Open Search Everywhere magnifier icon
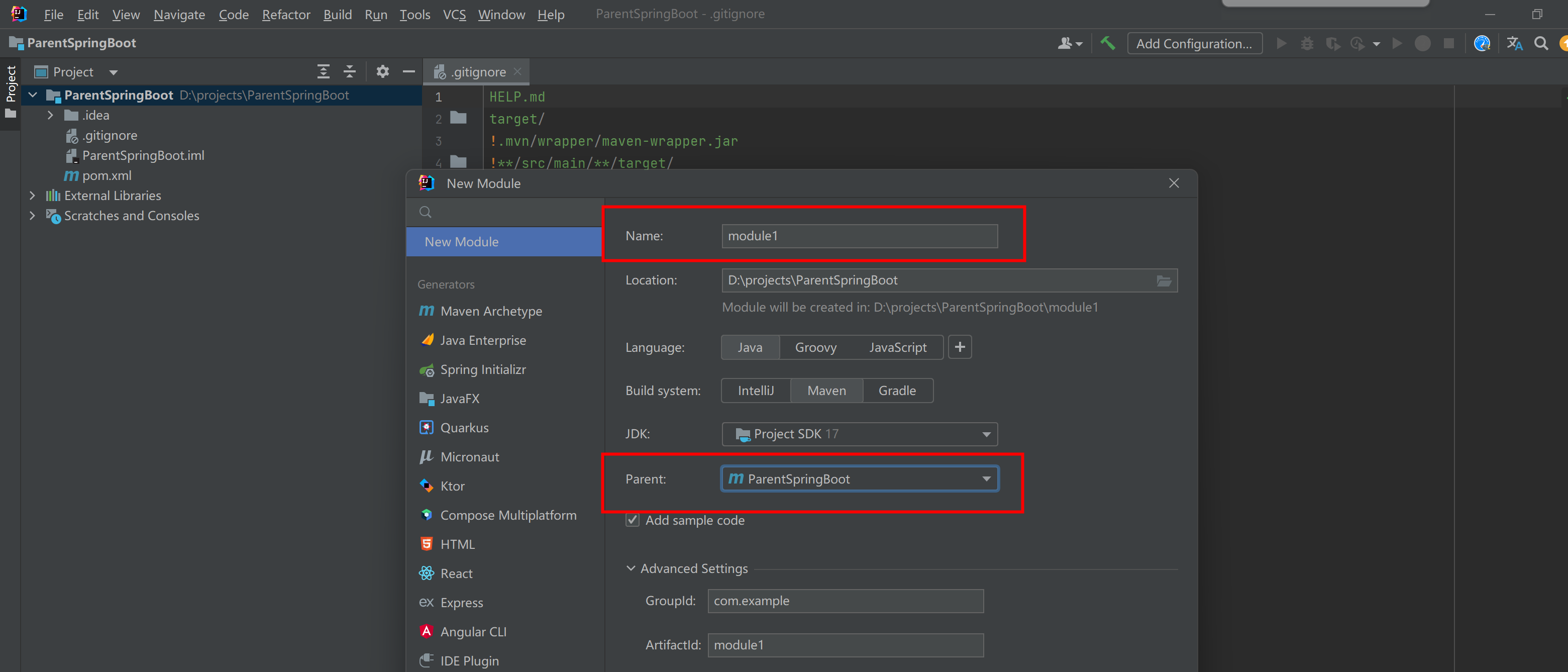Image resolution: width=1568 pixels, height=672 pixels. coord(1541,43)
